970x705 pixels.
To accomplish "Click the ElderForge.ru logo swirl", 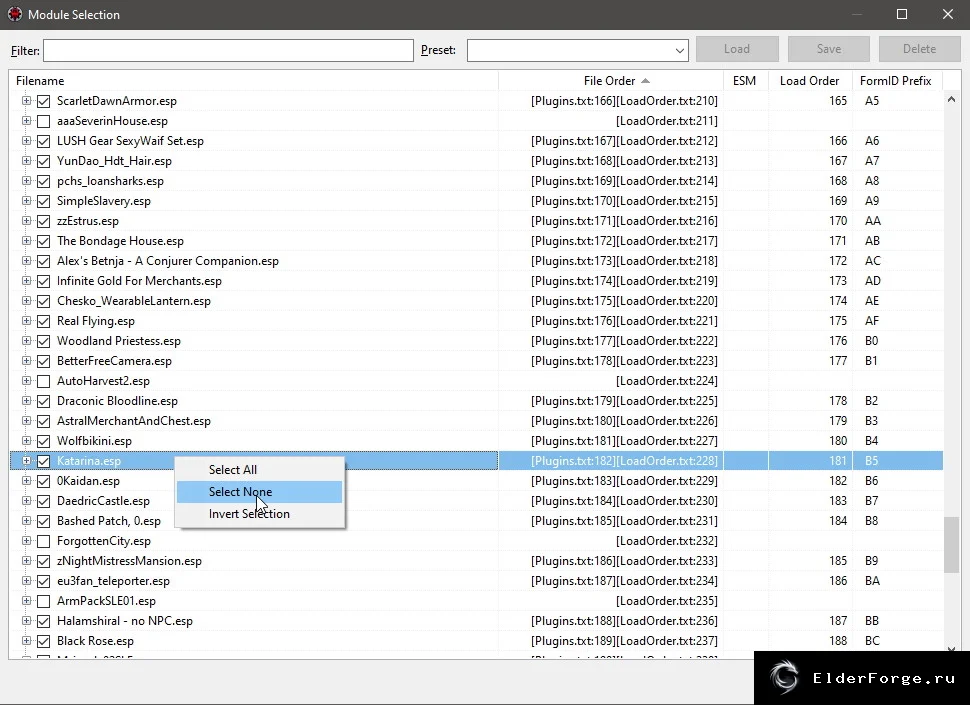I will pos(784,677).
